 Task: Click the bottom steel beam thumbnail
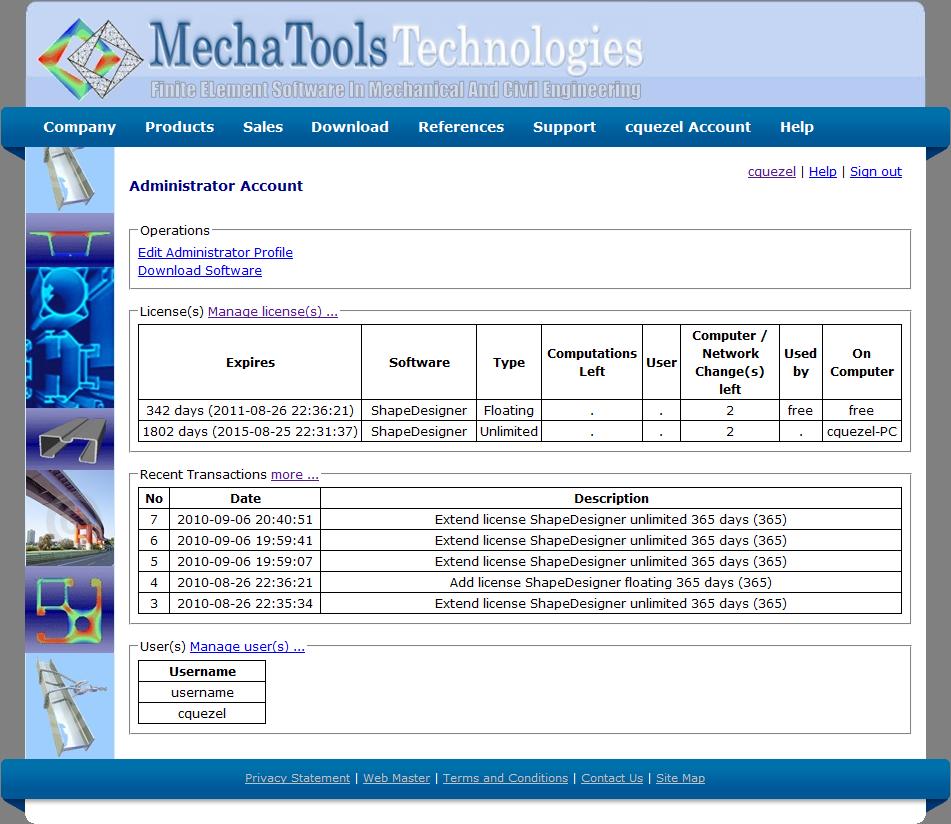coord(70,706)
